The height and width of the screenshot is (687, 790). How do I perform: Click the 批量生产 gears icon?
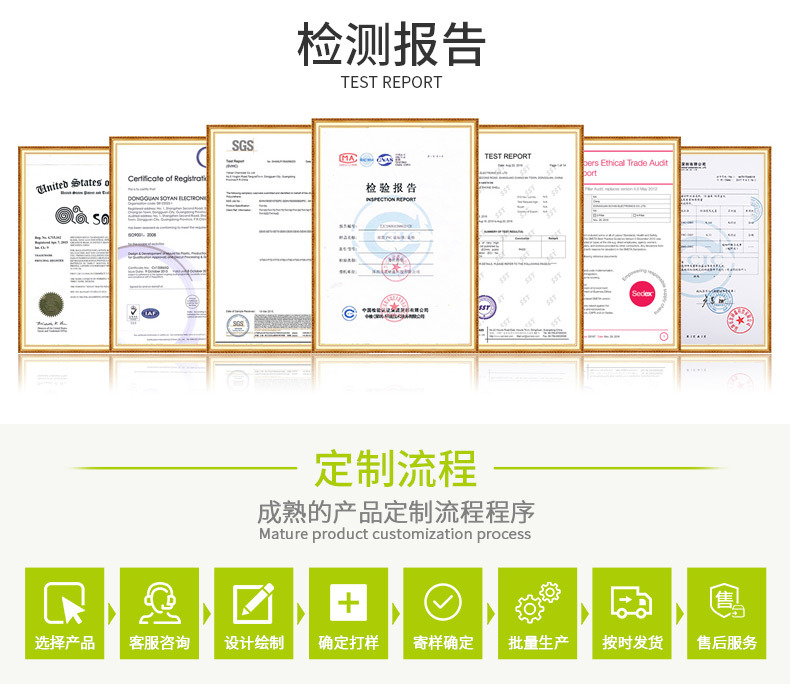click(x=538, y=602)
